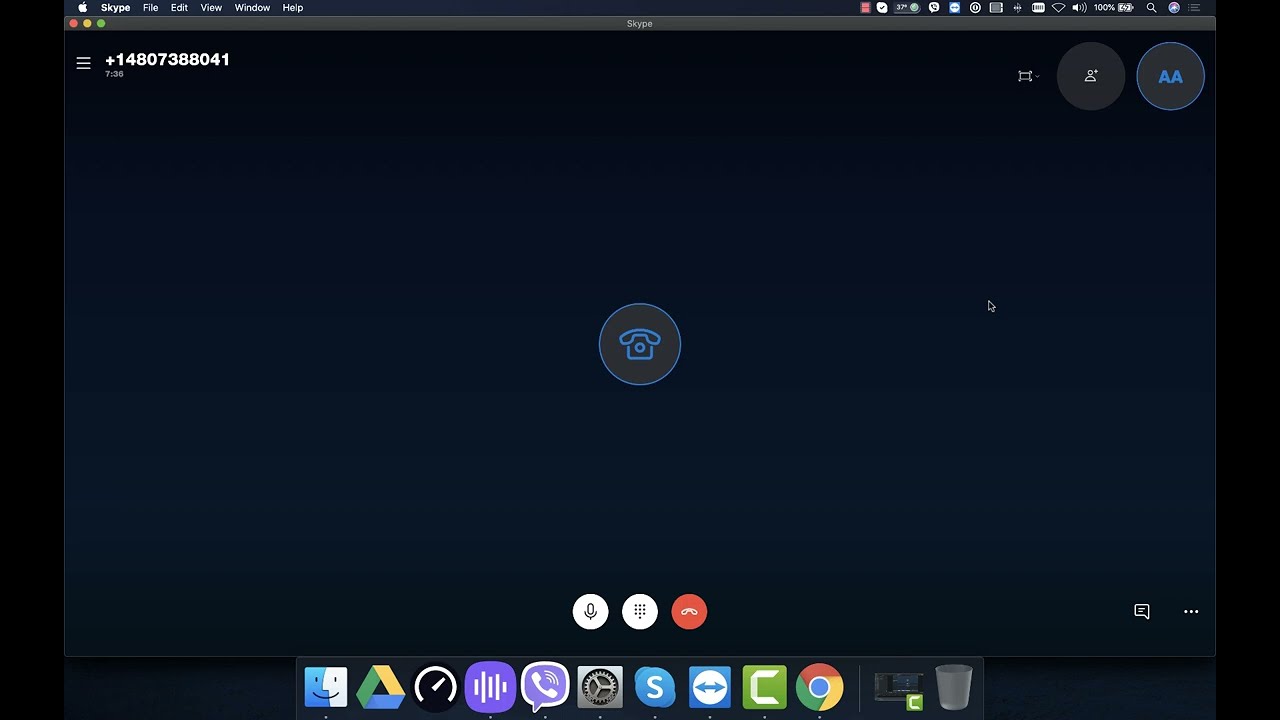The height and width of the screenshot is (720, 1280).
Task: Open Notification Center list icon
Action: coord(1194,7)
